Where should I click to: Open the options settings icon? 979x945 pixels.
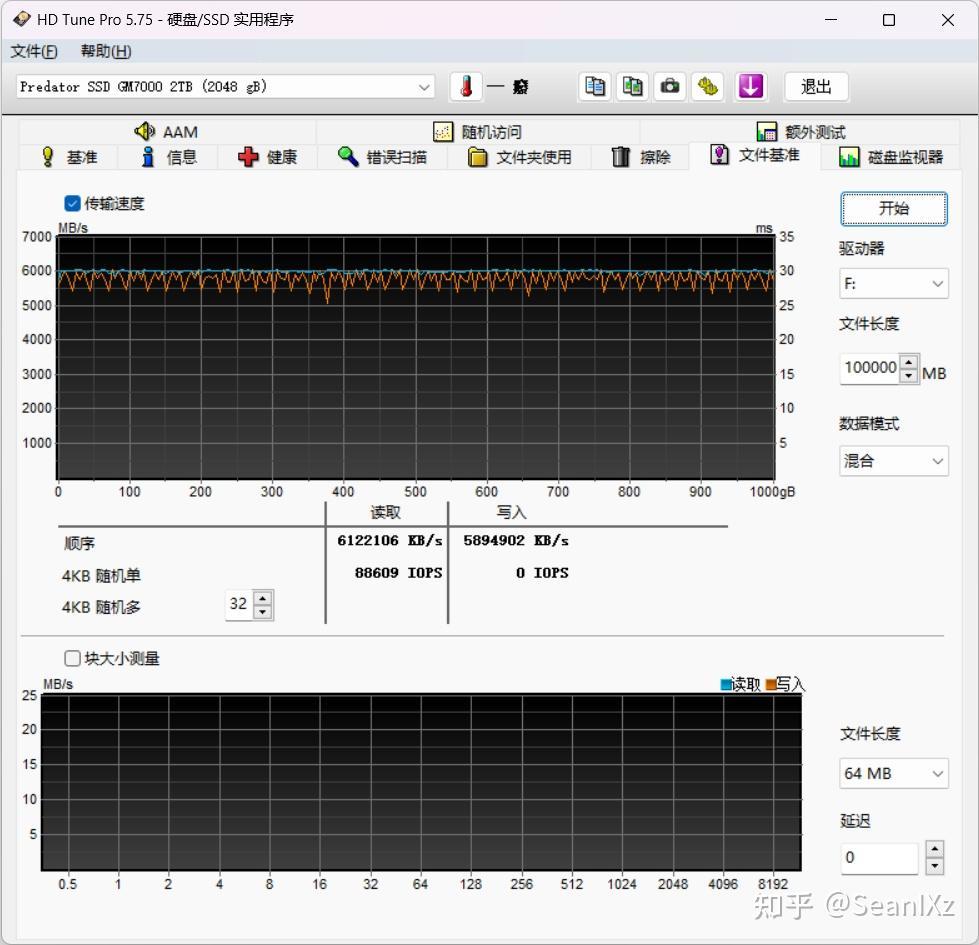pyautogui.click(x=708, y=87)
